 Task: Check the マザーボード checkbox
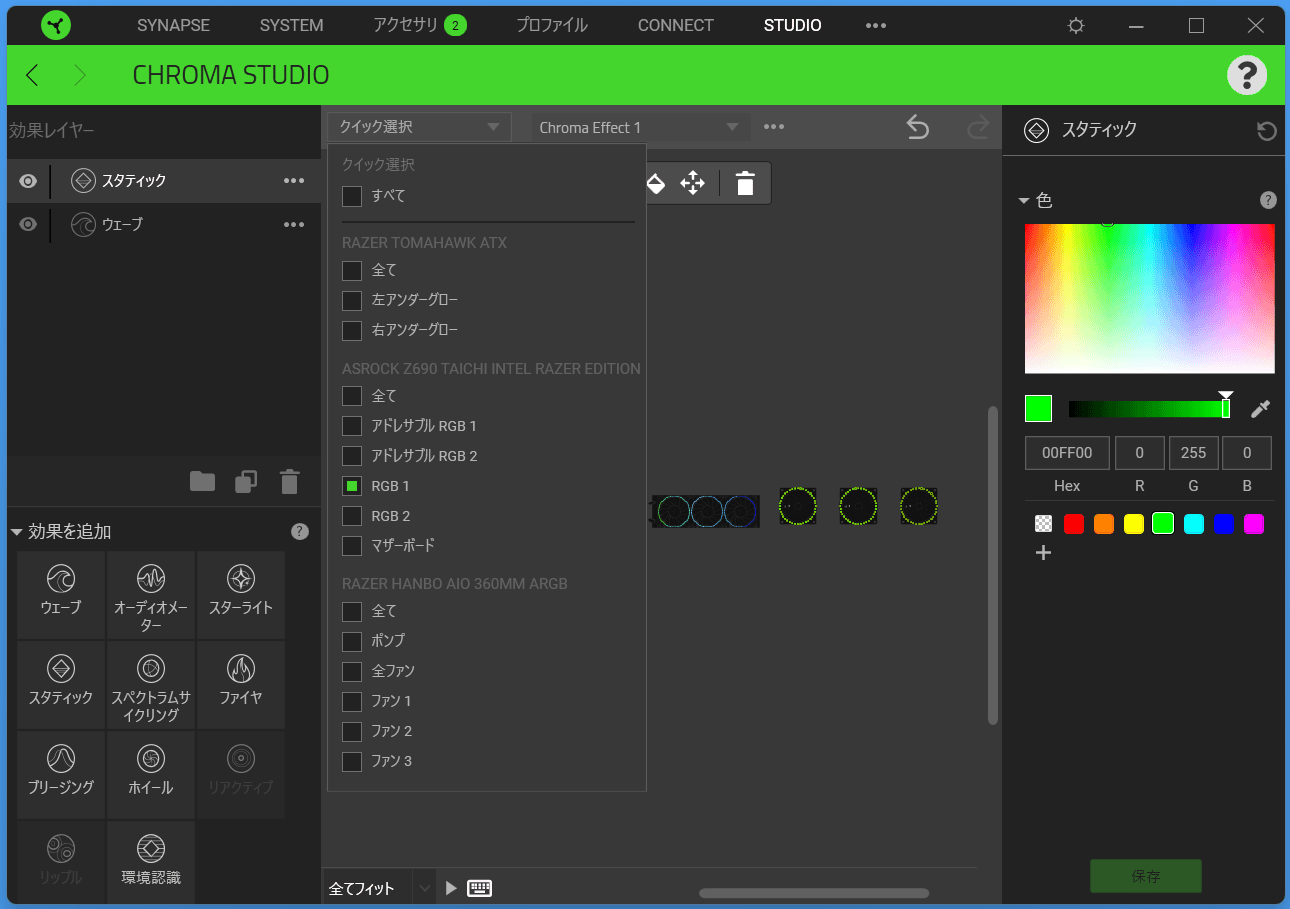point(352,546)
